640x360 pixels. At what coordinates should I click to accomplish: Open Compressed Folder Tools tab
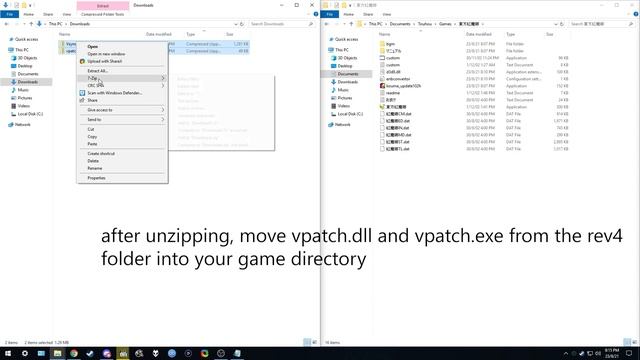[102, 14]
